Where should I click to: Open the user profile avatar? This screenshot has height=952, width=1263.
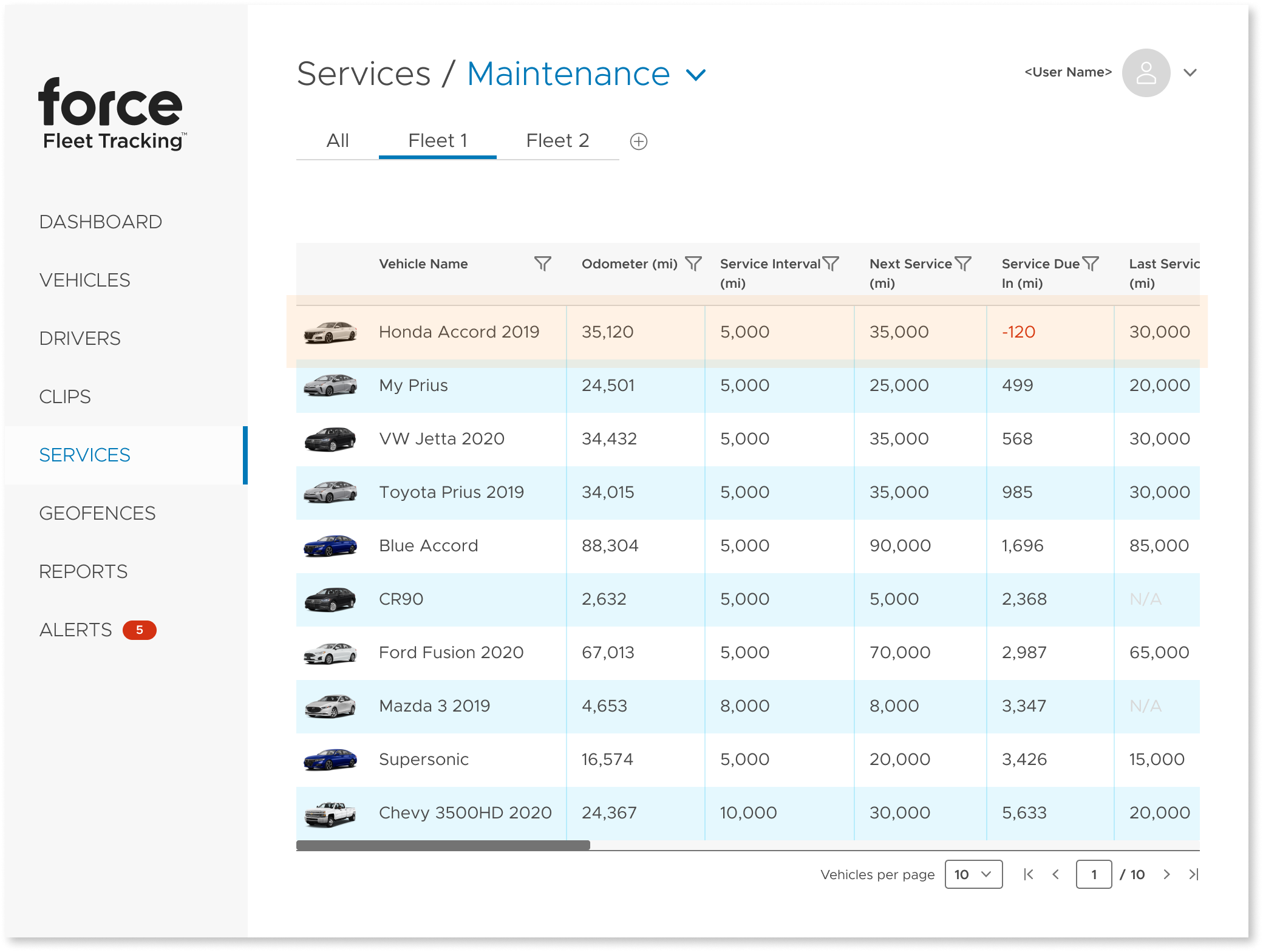[x=1146, y=73]
